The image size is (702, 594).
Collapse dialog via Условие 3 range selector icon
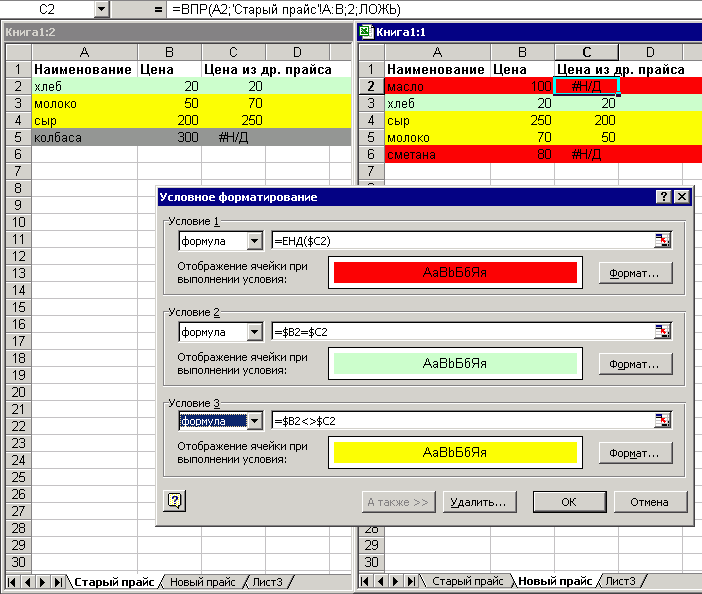coord(662,421)
